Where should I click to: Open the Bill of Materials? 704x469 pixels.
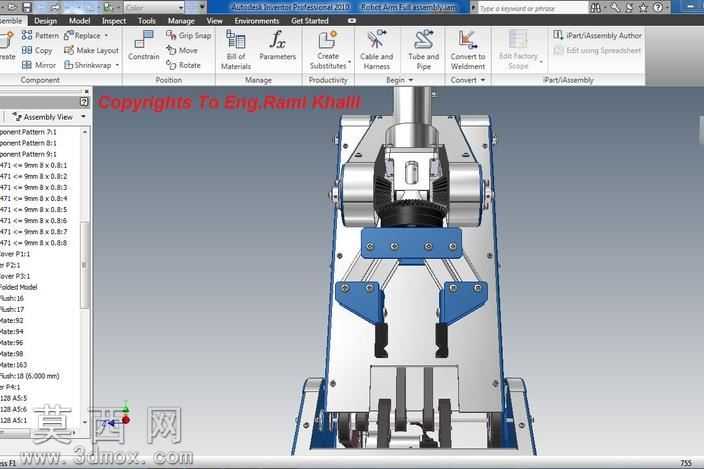point(236,50)
